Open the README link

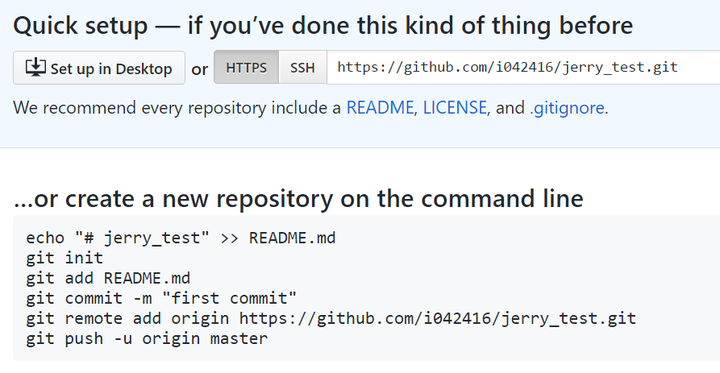tap(380, 107)
